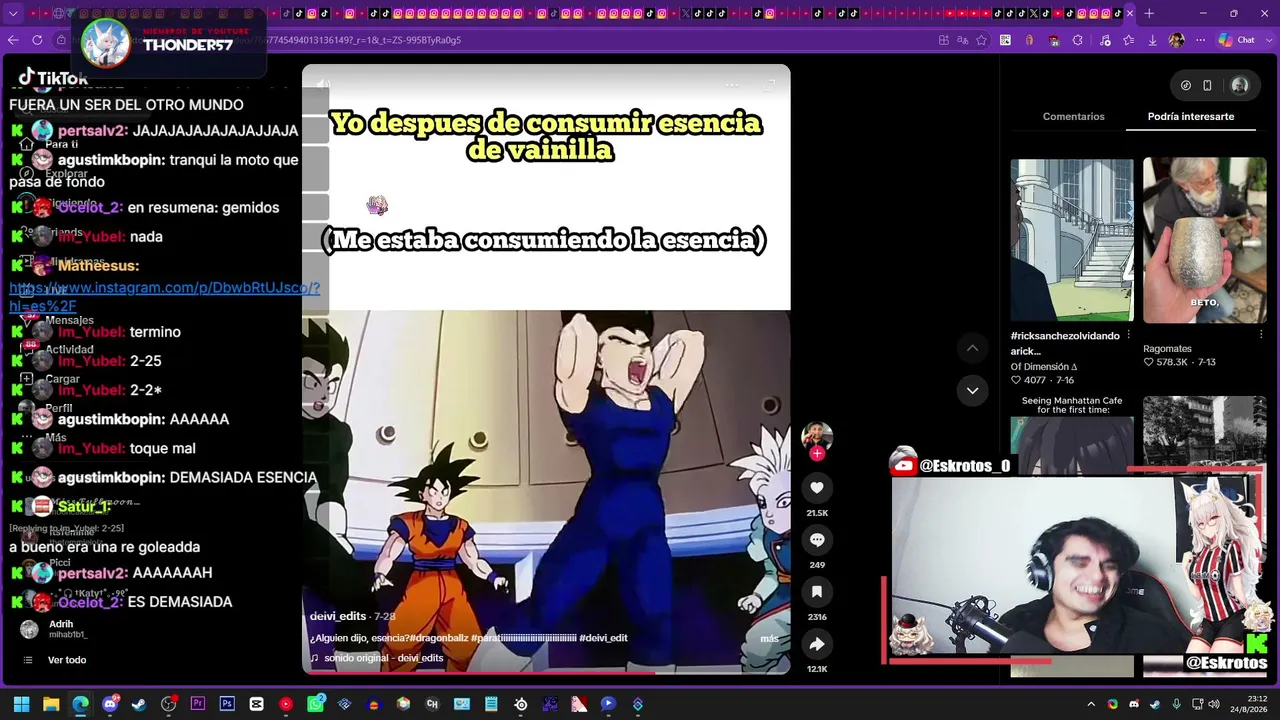Click the phone app icon in TikTok header
Viewport: 1280px width, 720px height.
[1207, 85]
